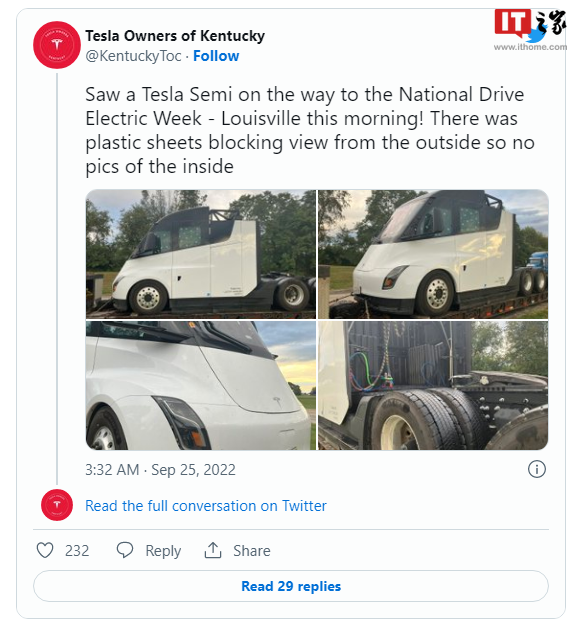
Task: Open Read the full conversation on Twitter
Action: (206, 506)
